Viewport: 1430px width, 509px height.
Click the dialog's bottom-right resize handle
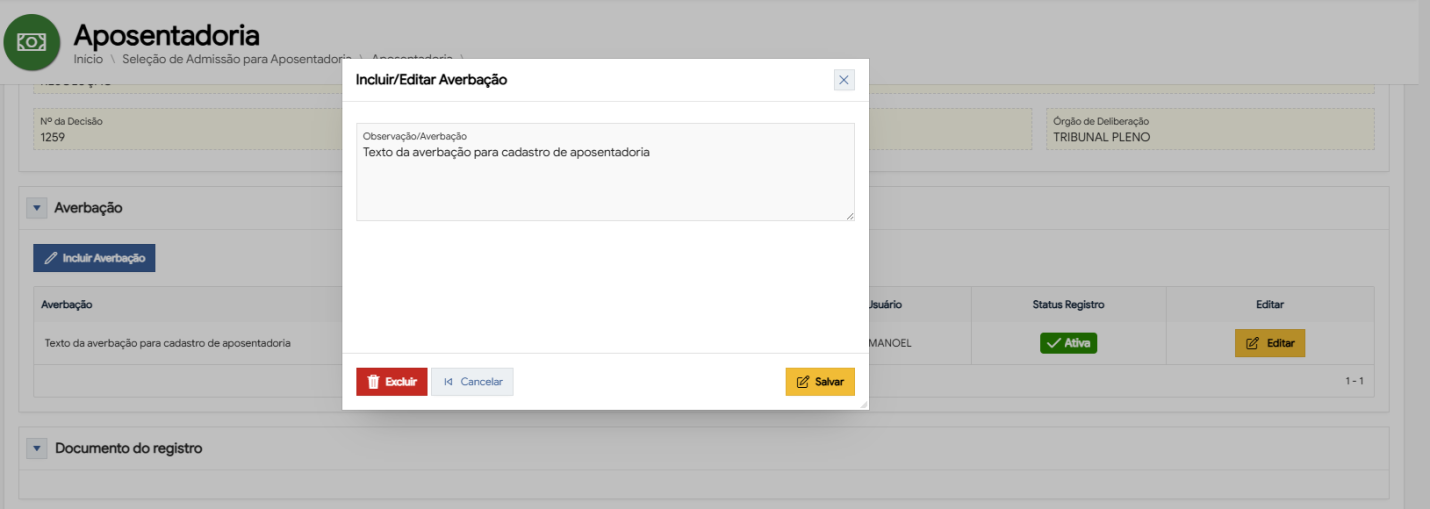863,404
